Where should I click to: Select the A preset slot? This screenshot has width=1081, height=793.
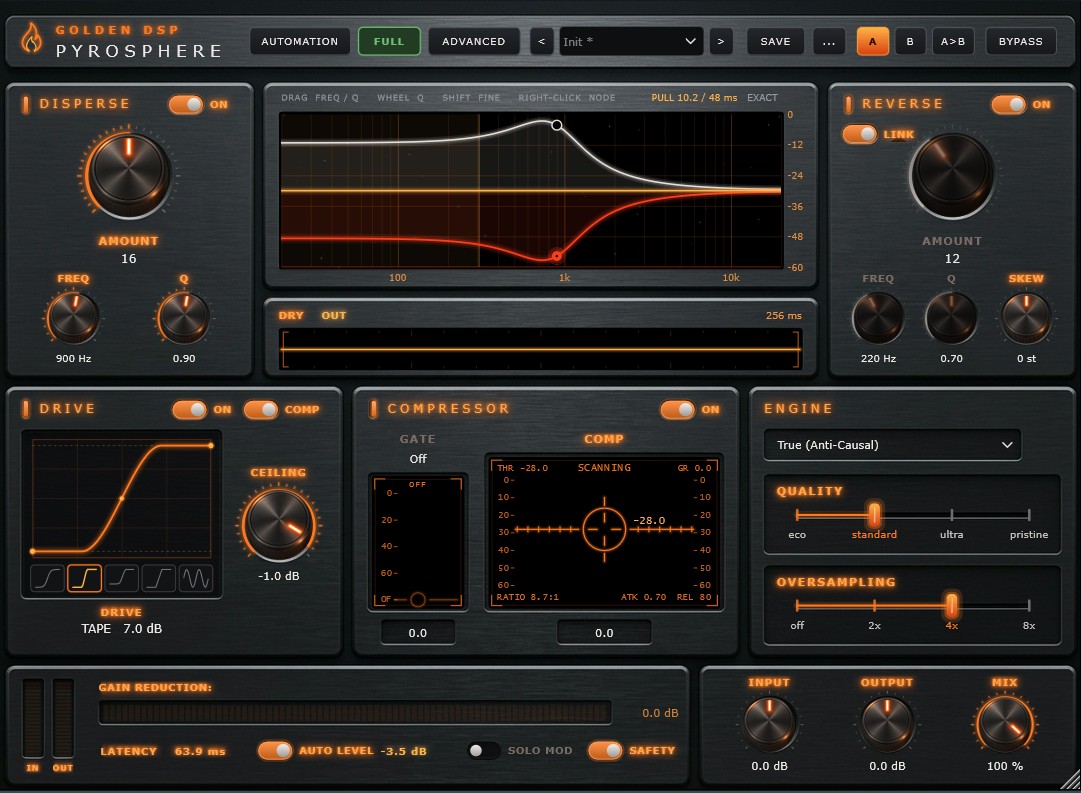(872, 41)
